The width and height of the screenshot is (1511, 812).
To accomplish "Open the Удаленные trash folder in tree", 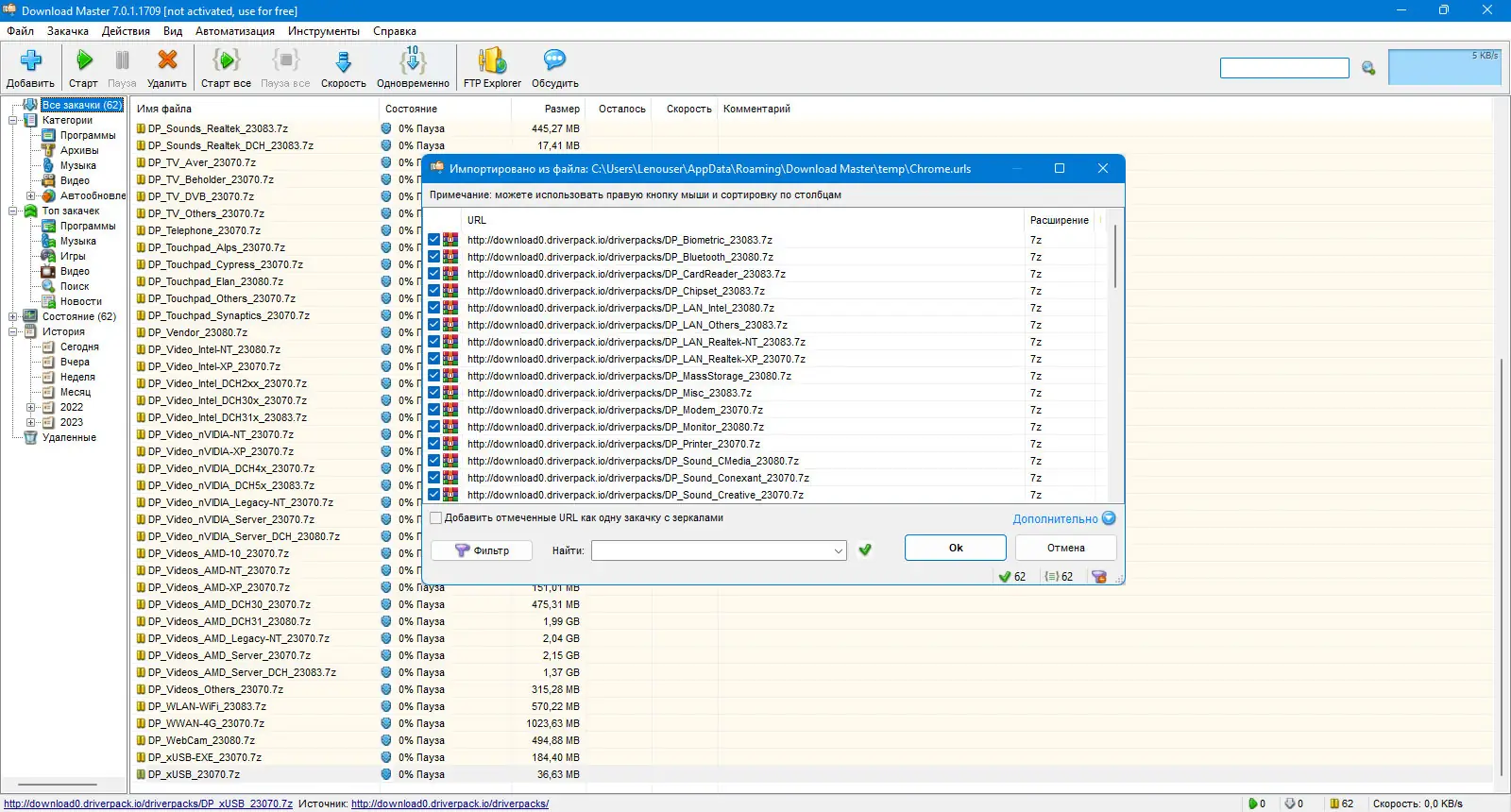I will click(69, 437).
